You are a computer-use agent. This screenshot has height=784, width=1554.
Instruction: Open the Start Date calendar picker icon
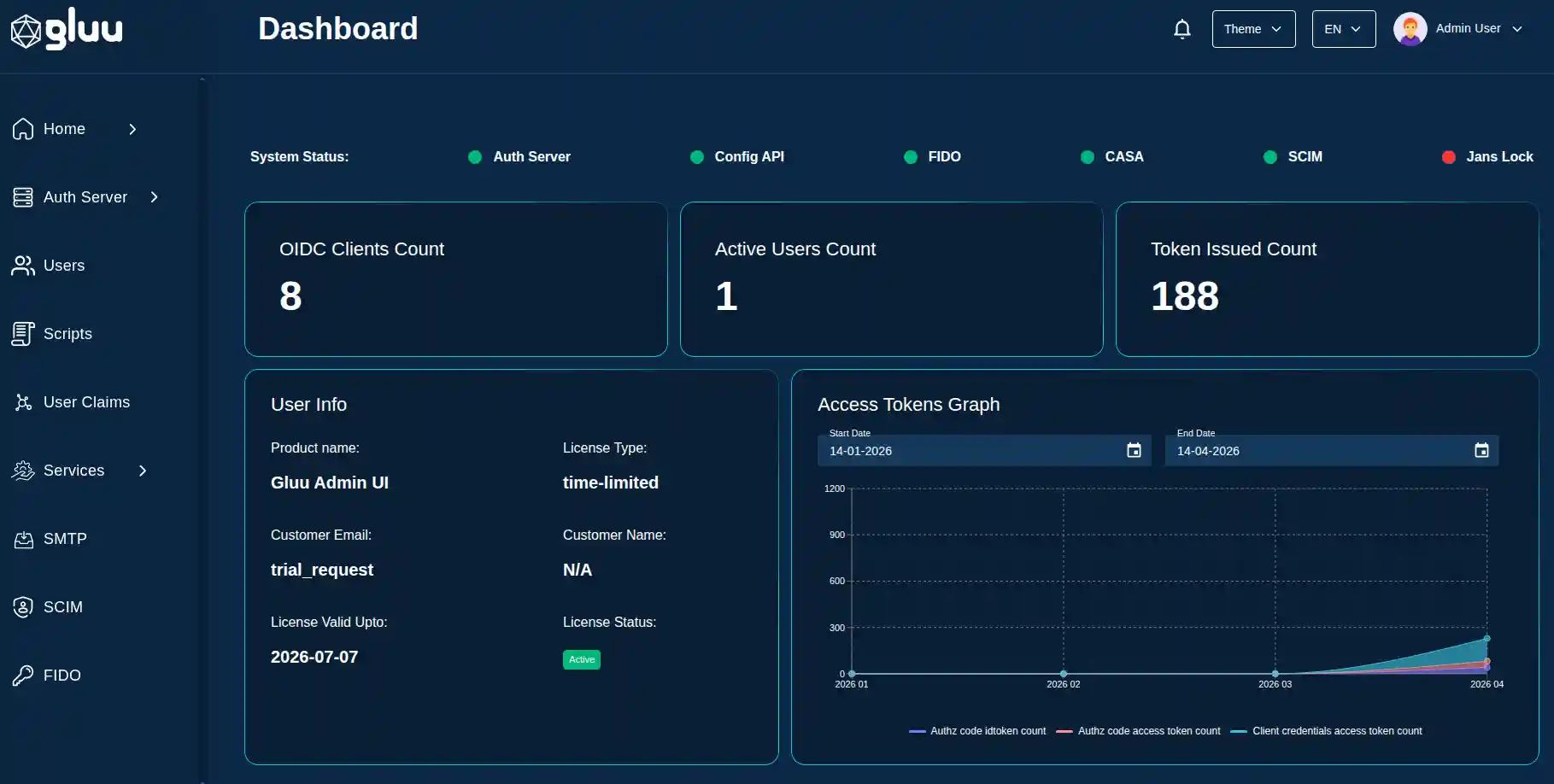[1134, 450]
